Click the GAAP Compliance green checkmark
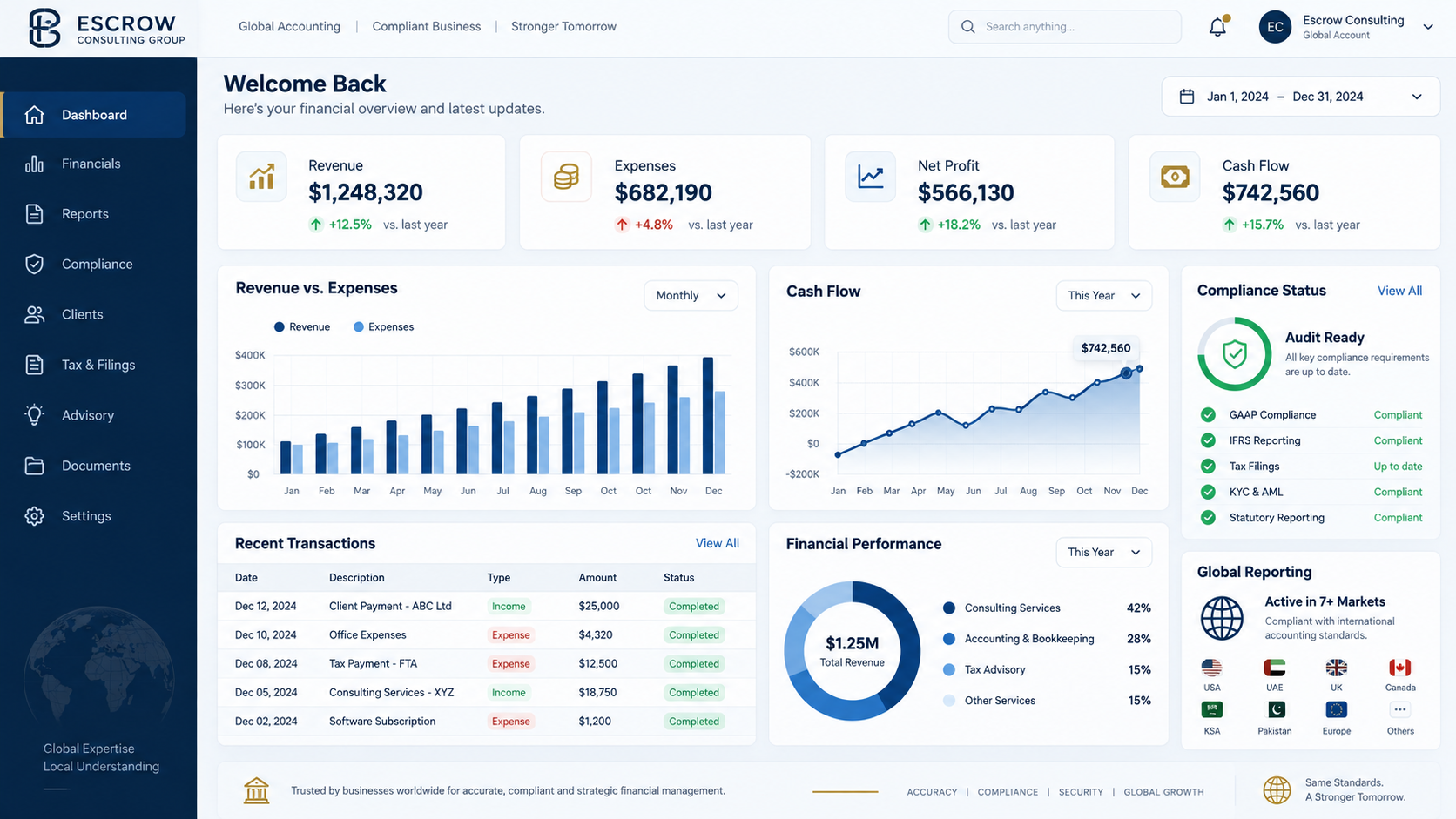 tap(1208, 415)
